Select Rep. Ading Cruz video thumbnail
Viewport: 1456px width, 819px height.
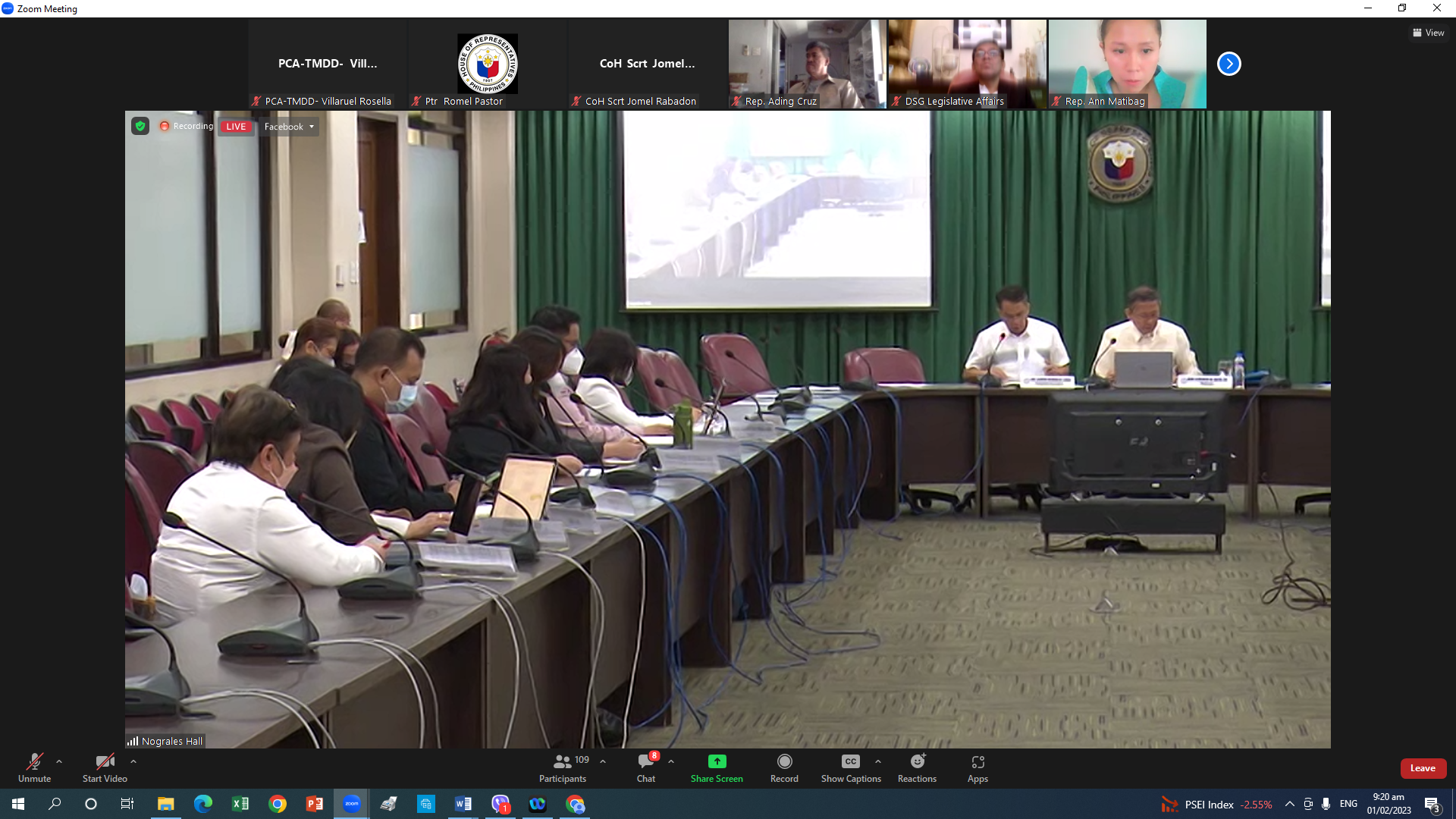tap(807, 64)
